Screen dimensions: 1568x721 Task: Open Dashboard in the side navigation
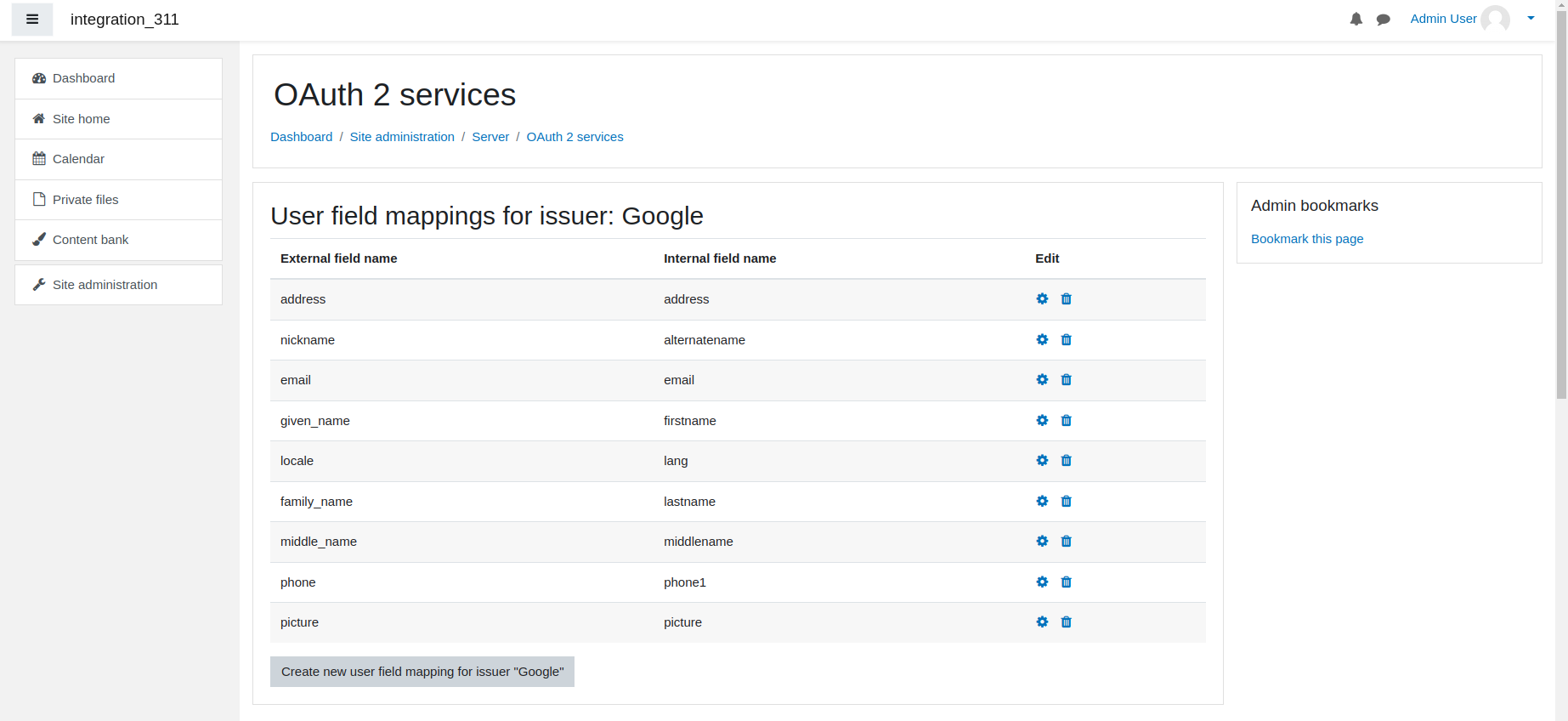coord(118,78)
